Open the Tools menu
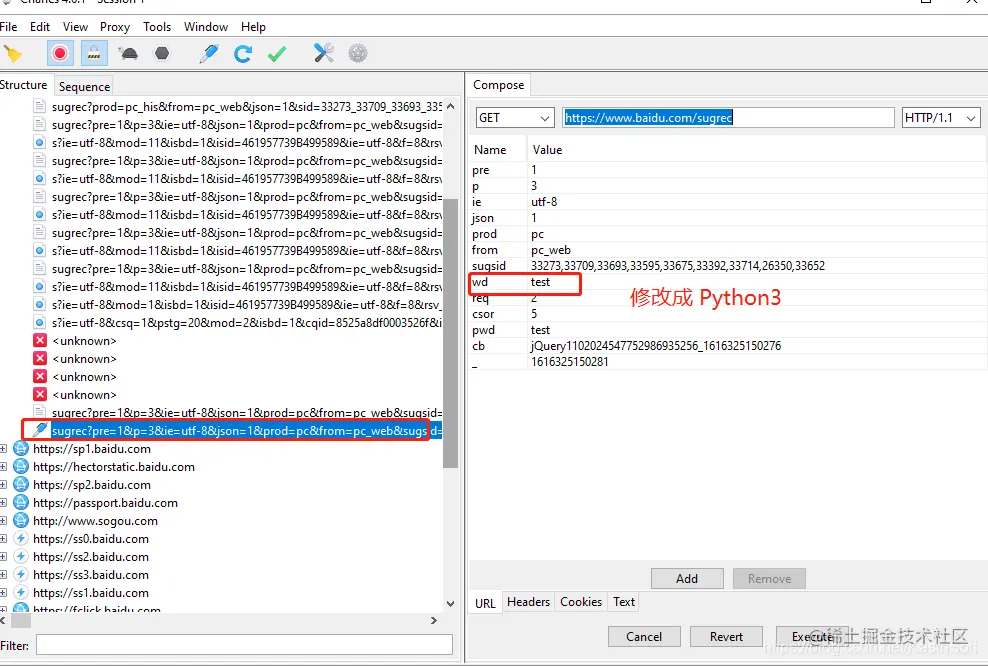The image size is (988, 666). click(x=157, y=26)
